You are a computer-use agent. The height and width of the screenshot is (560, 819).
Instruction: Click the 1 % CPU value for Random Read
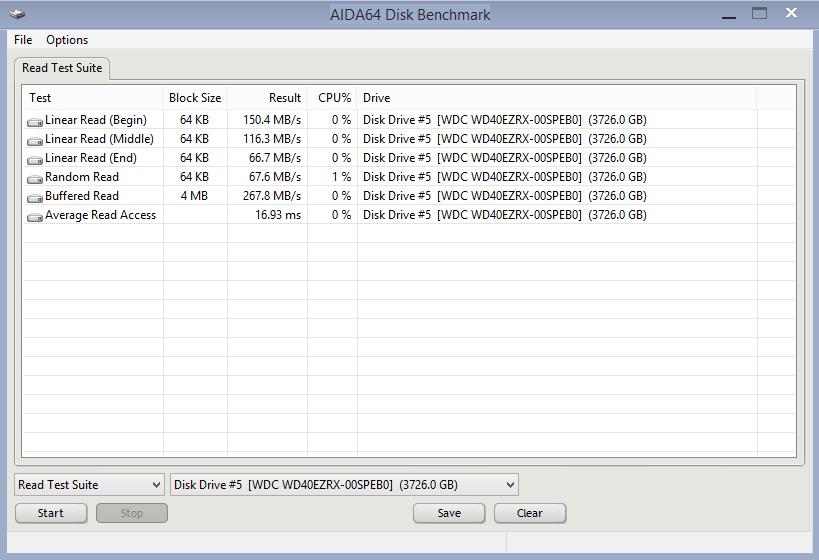[342, 177]
